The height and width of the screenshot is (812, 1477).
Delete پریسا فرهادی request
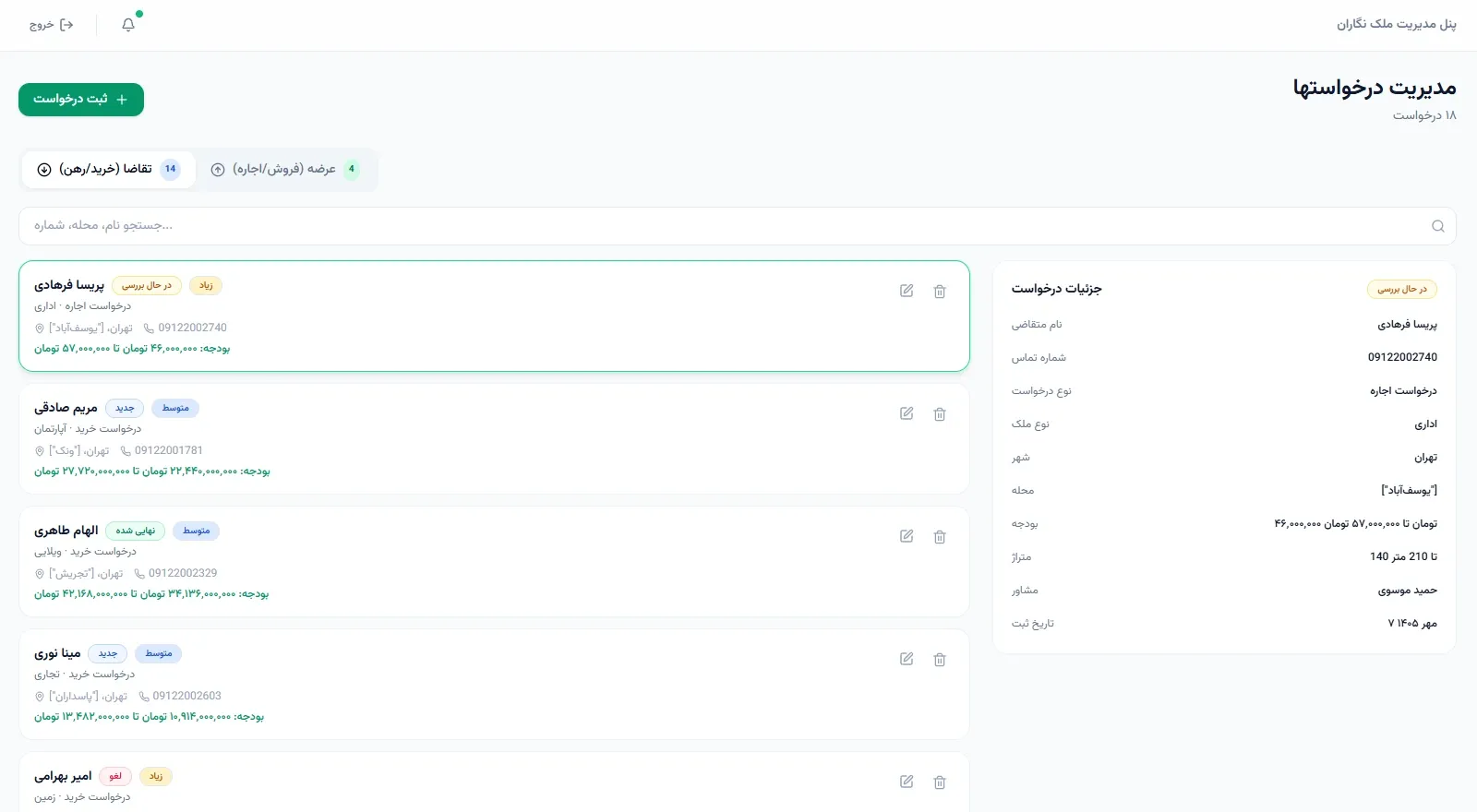pos(940,291)
